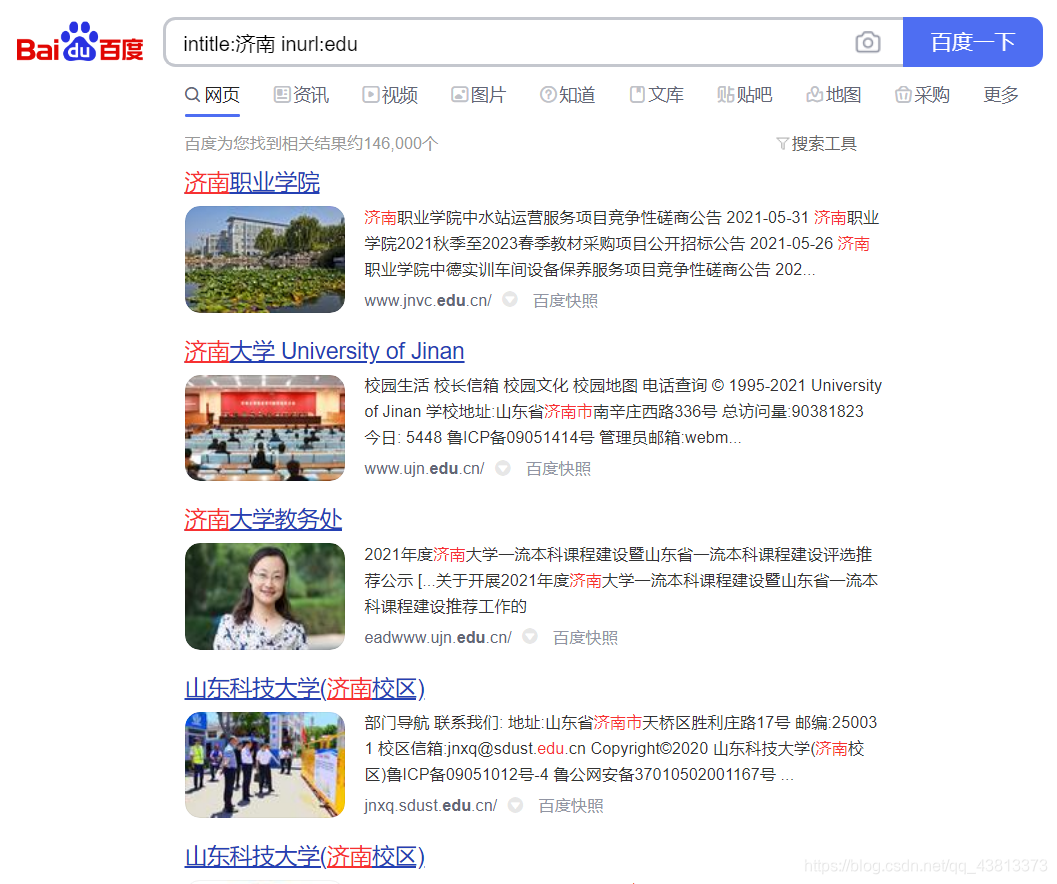Screen dimensions: 1057x884
Task: Open the 贴吧 tab
Action: (745, 95)
